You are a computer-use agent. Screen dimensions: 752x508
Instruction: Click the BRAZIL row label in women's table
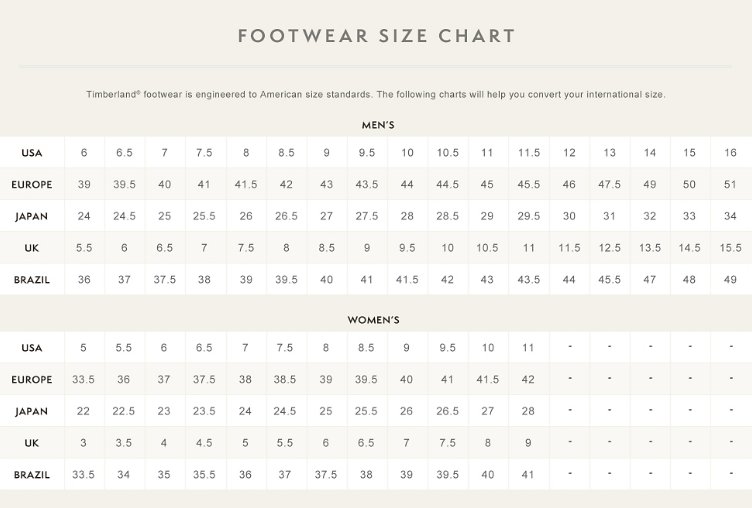[x=32, y=474]
